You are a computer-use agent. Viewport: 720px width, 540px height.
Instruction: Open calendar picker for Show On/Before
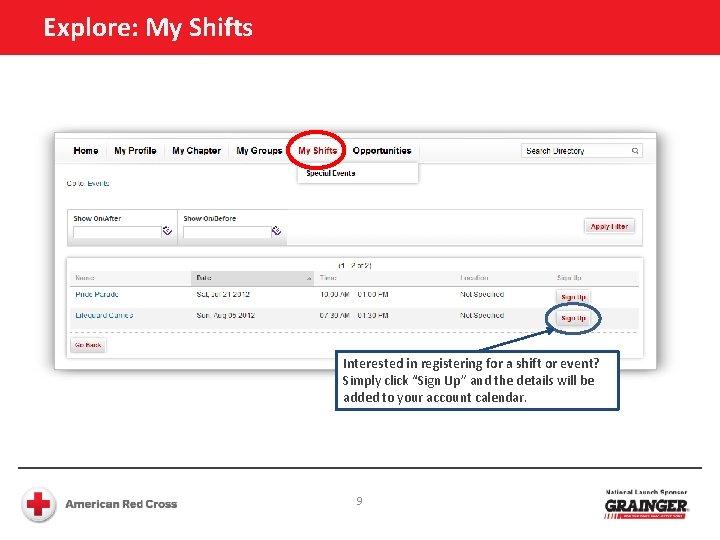(x=276, y=231)
